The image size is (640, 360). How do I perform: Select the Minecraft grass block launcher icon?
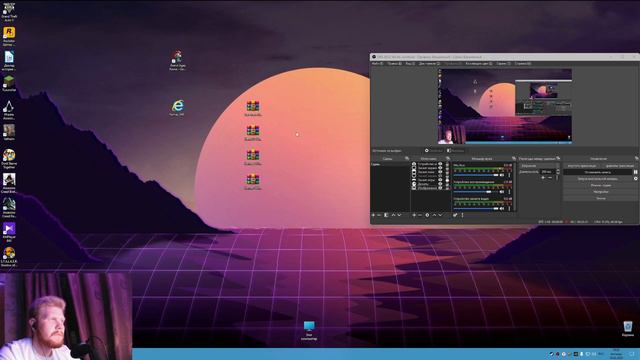click(9, 83)
